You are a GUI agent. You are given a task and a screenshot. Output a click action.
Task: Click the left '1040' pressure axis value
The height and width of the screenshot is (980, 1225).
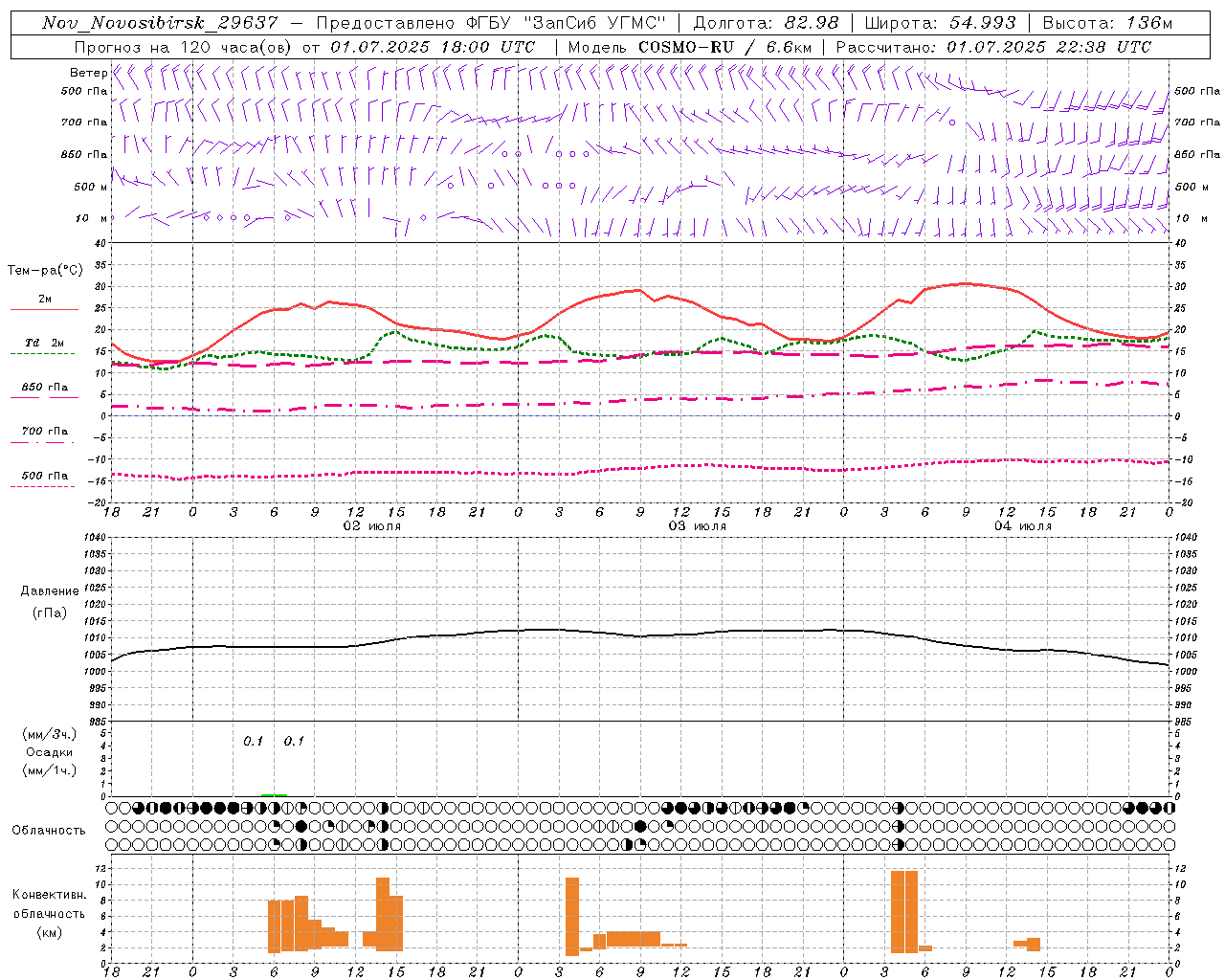point(95,537)
